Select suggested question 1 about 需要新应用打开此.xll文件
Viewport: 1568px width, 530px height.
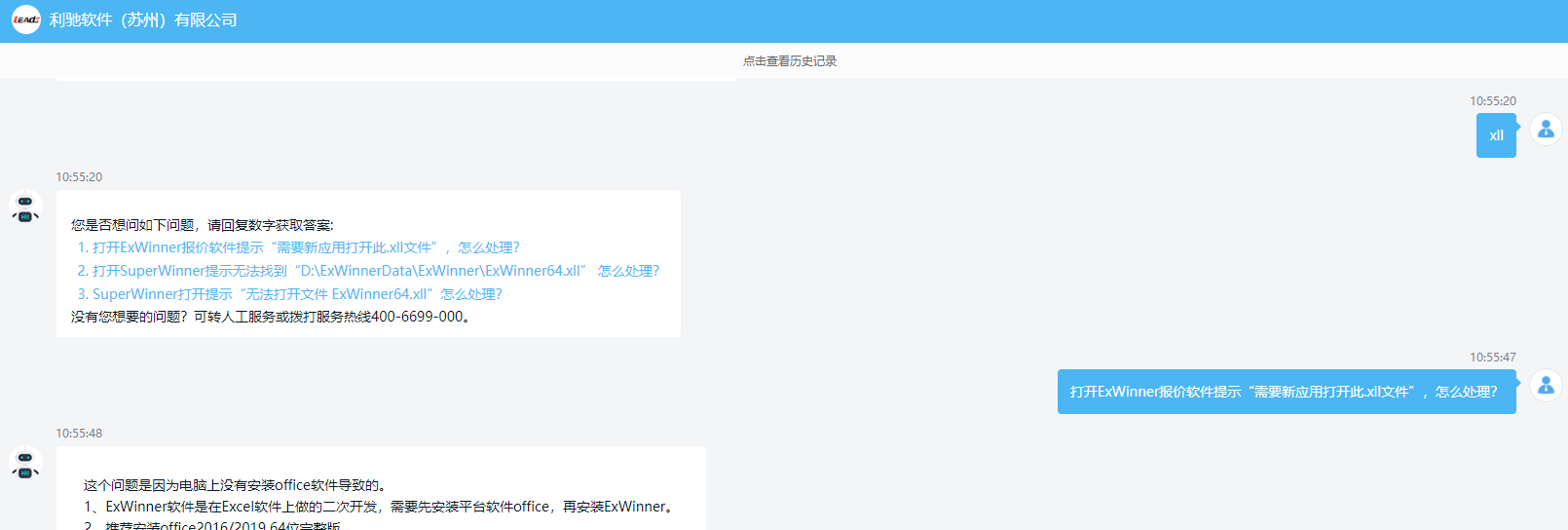pyautogui.click(x=299, y=247)
